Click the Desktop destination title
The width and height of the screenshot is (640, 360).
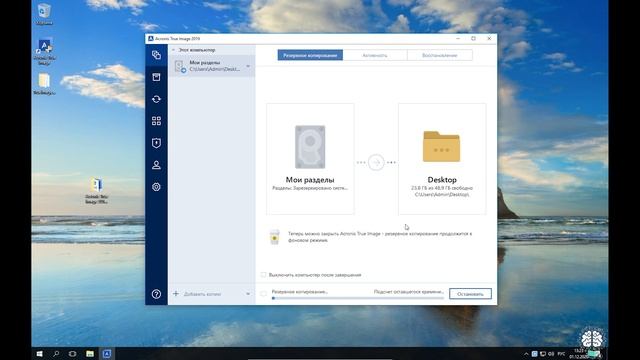[442, 180]
